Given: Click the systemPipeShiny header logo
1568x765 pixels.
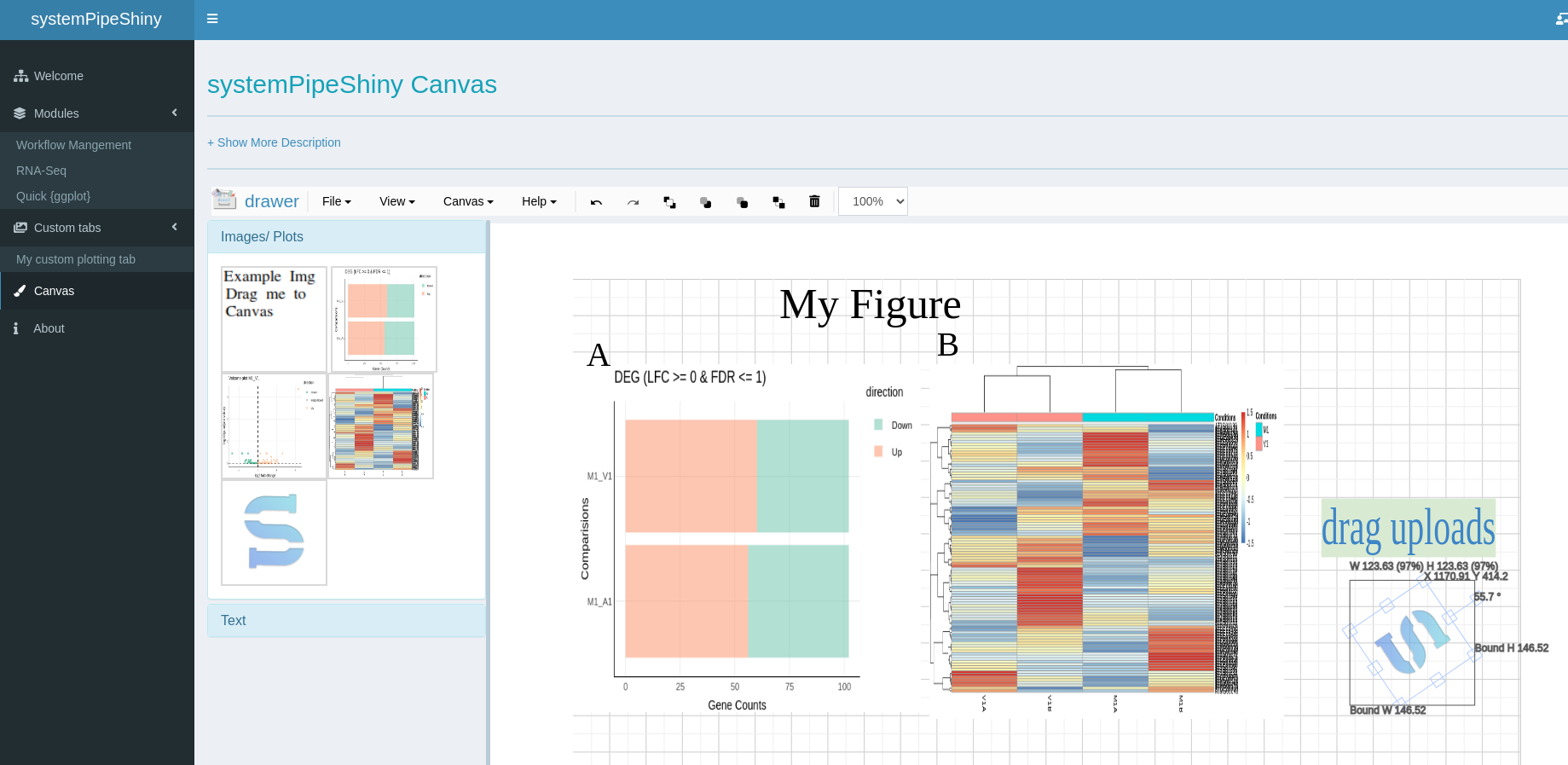Looking at the screenshot, I should (x=96, y=19).
